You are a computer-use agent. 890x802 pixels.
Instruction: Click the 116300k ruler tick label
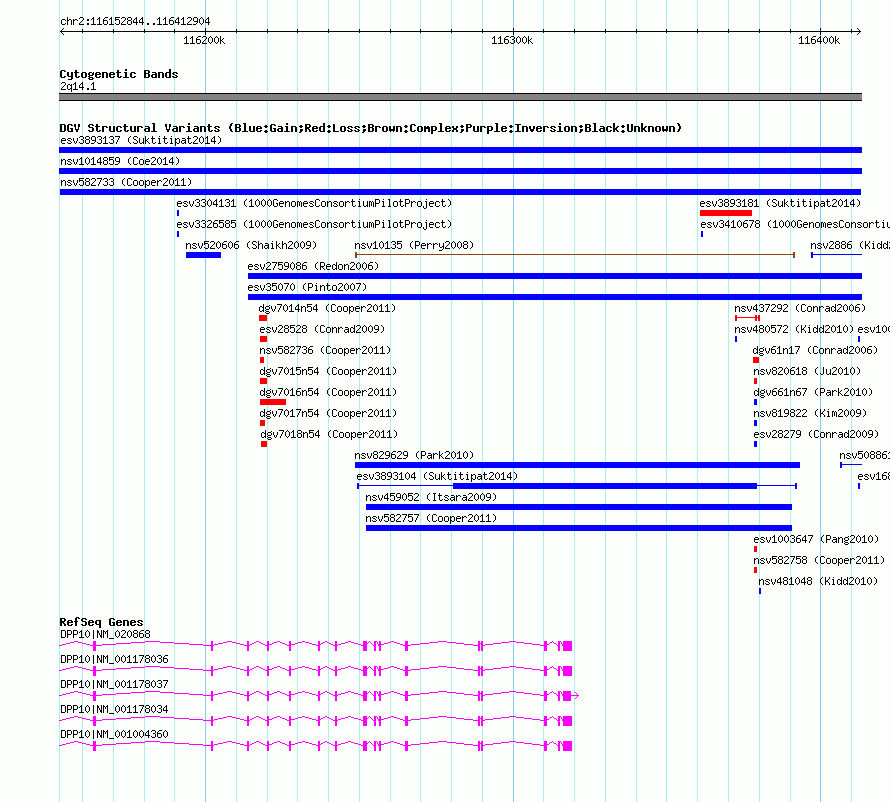(512, 40)
